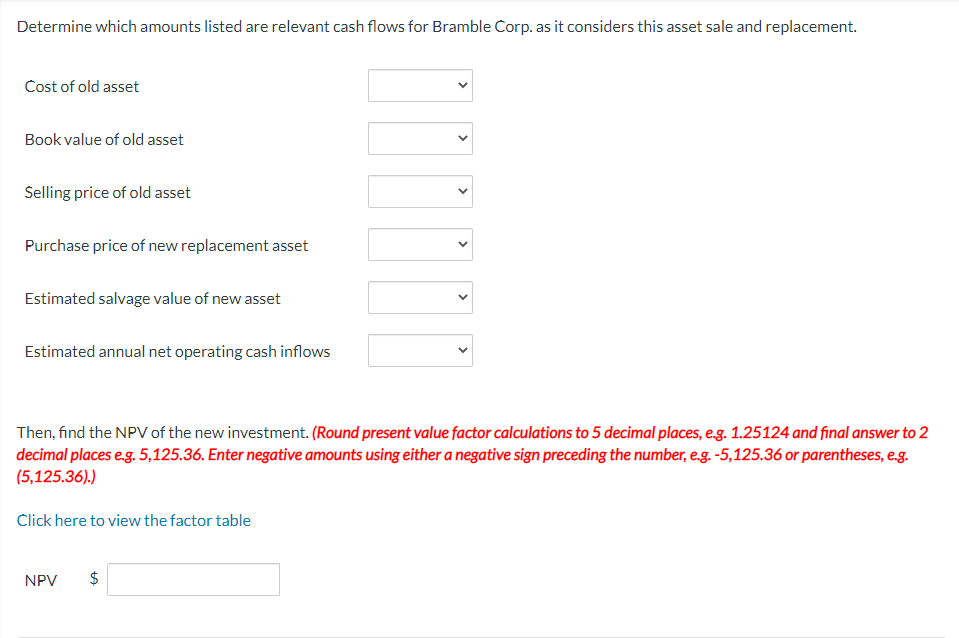This screenshot has height=638, width=959.
Task: Open the Estimated annual net operating cash inflows dropdown
Action: click(420, 350)
